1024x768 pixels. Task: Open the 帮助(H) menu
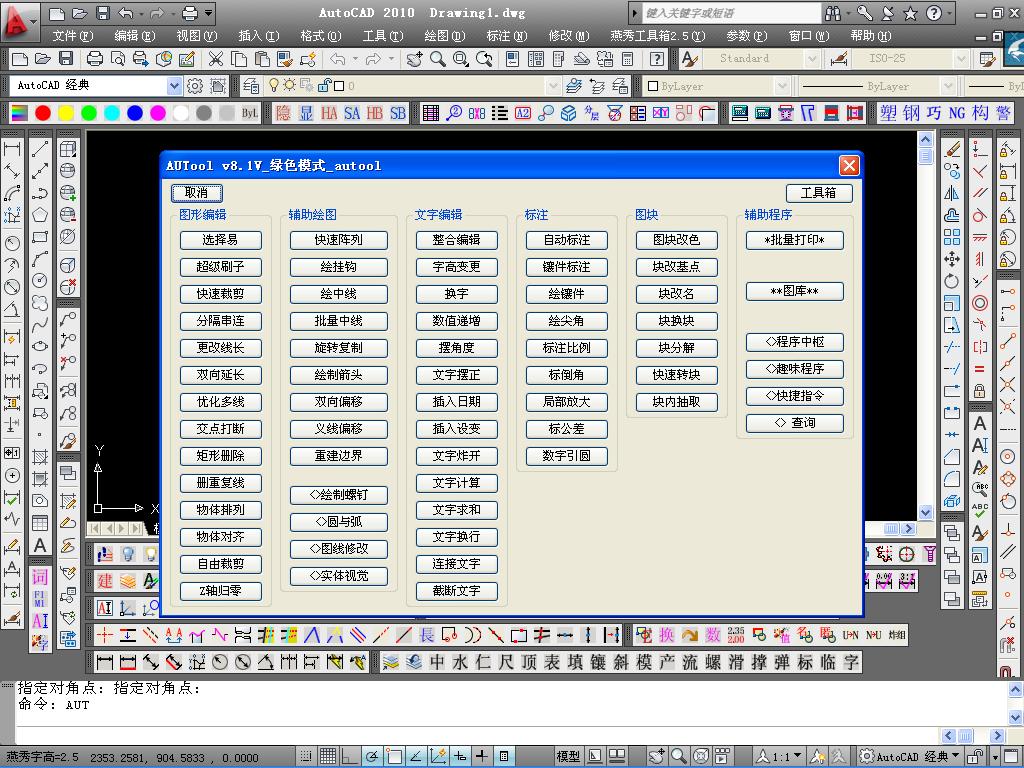click(871, 36)
